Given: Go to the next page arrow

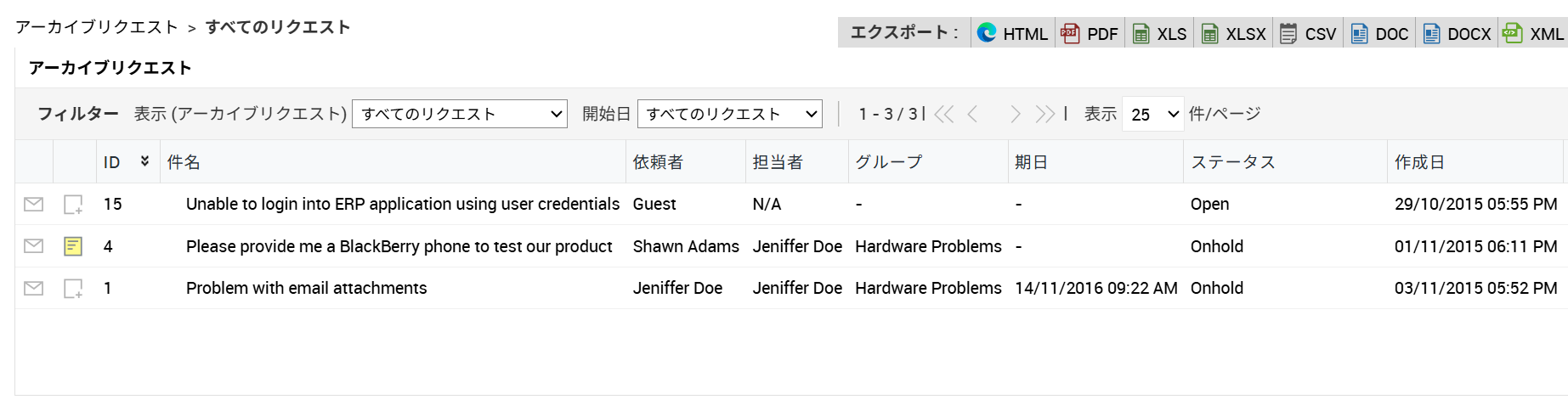Looking at the screenshot, I should tap(1015, 114).
